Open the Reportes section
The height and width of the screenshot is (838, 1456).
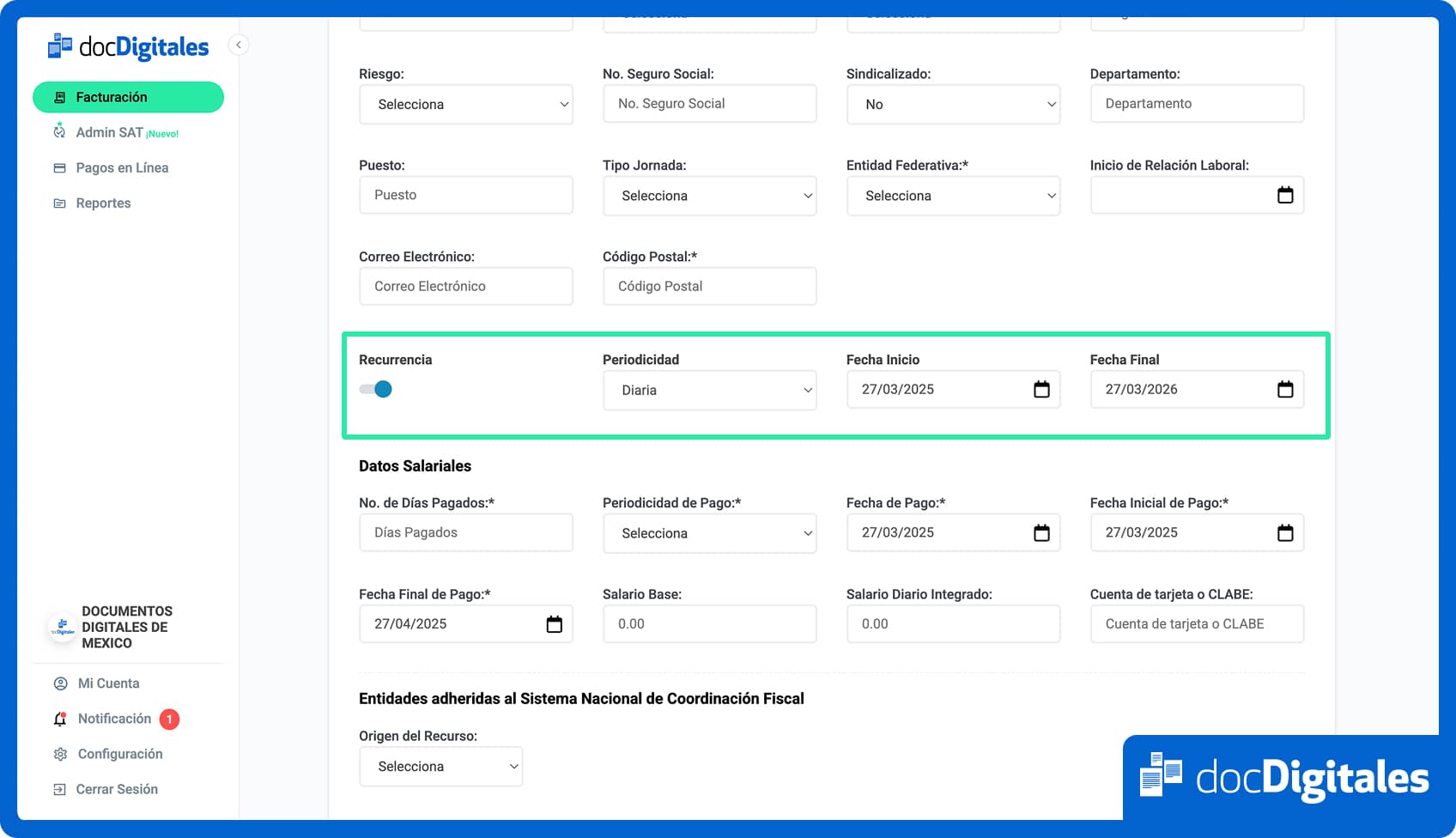tap(103, 203)
